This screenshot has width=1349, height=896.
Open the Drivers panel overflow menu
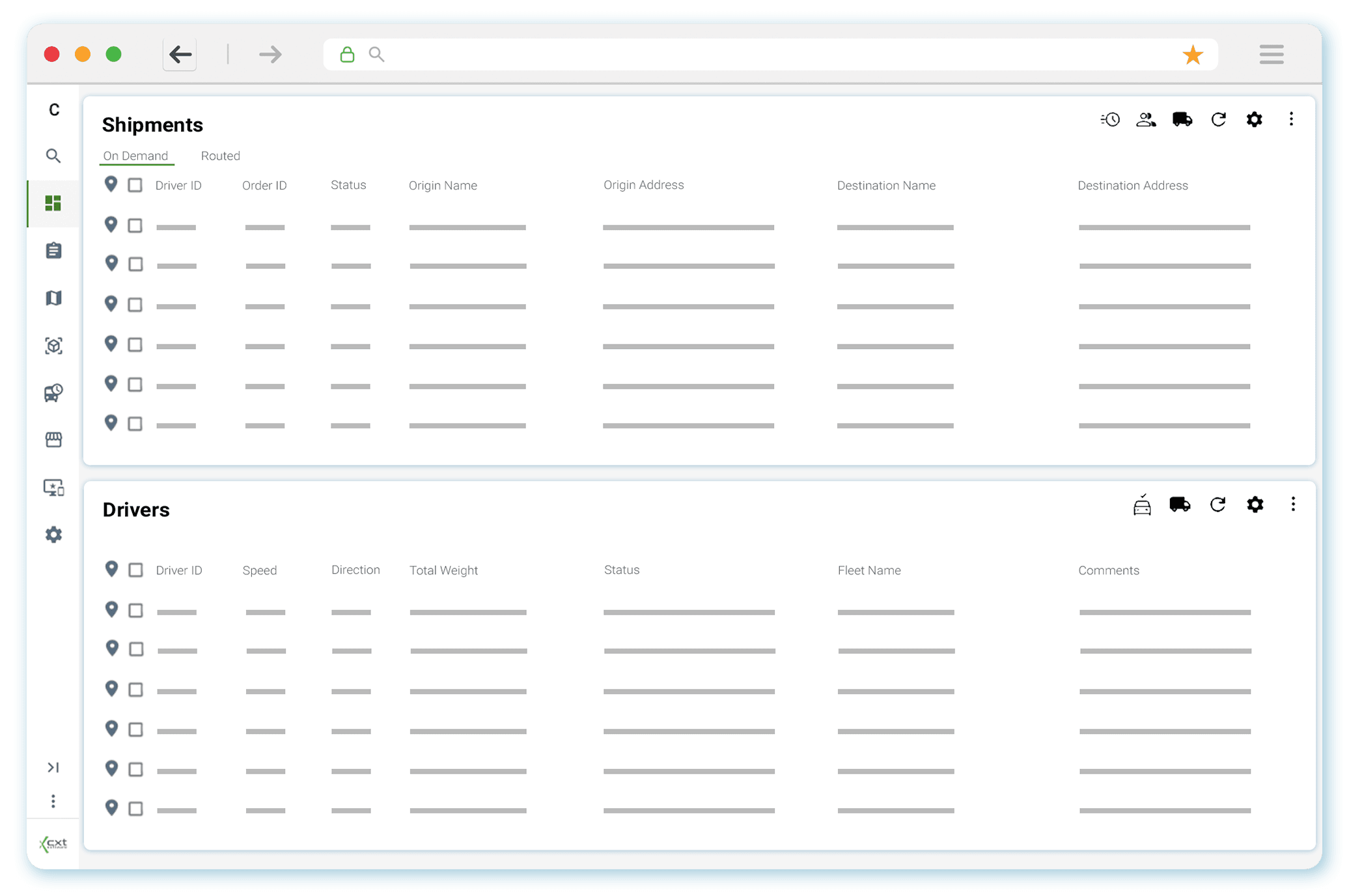point(1293,505)
